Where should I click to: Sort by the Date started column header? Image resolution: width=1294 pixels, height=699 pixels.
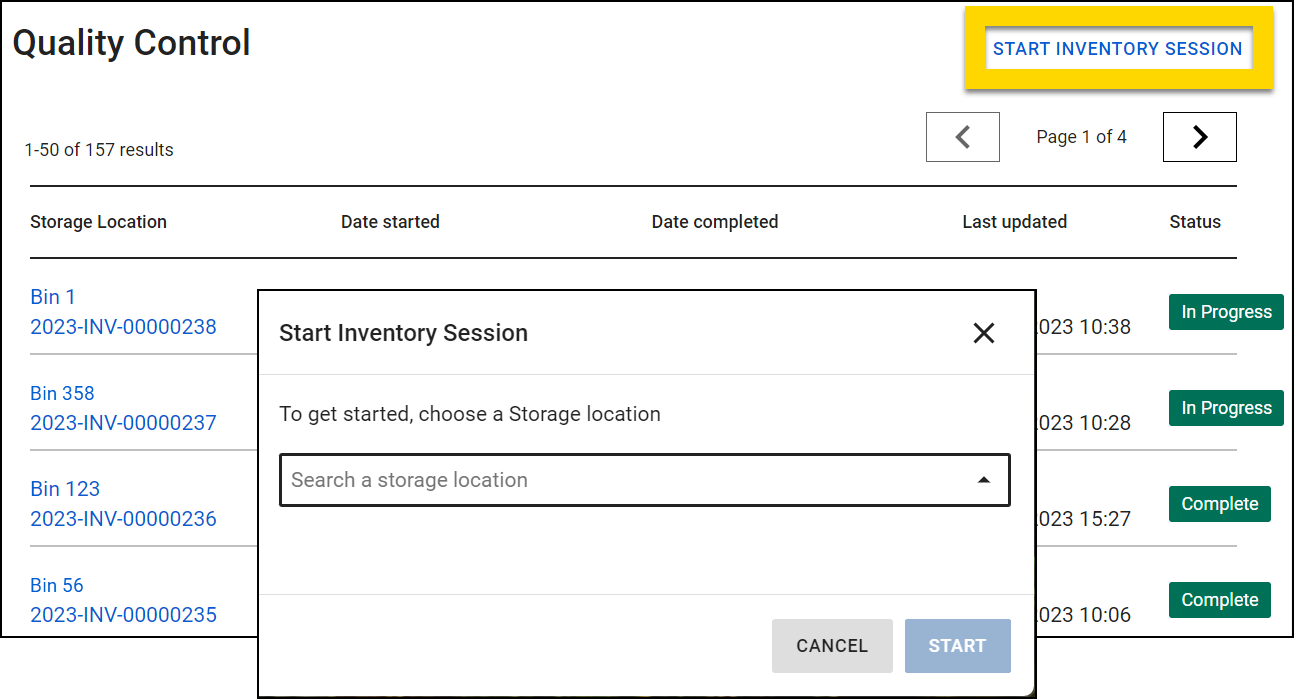click(x=390, y=221)
